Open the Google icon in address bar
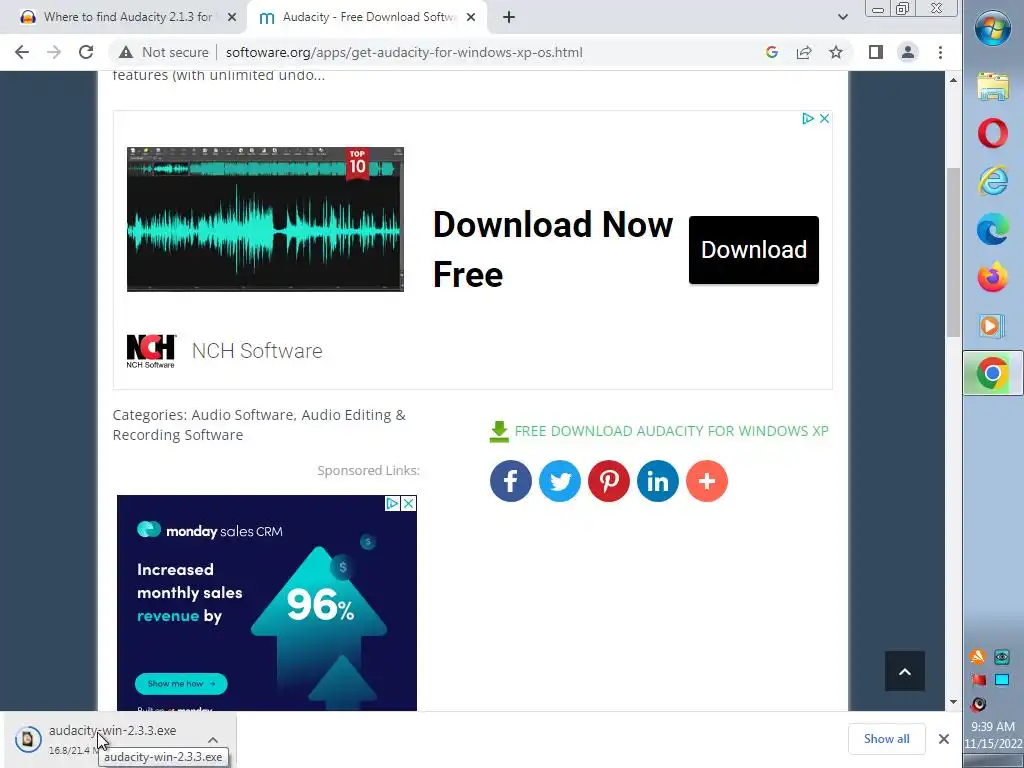The image size is (1024, 768). click(772, 52)
